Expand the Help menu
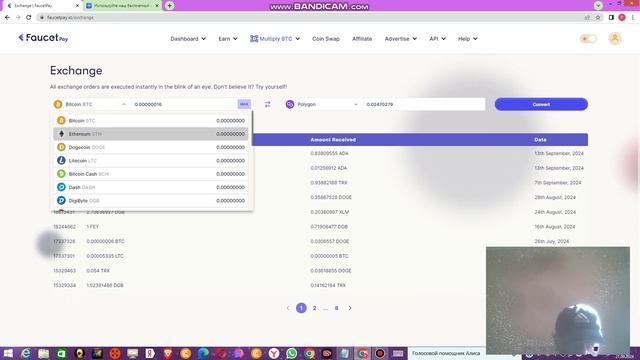The height and width of the screenshot is (360, 640). [x=467, y=39]
